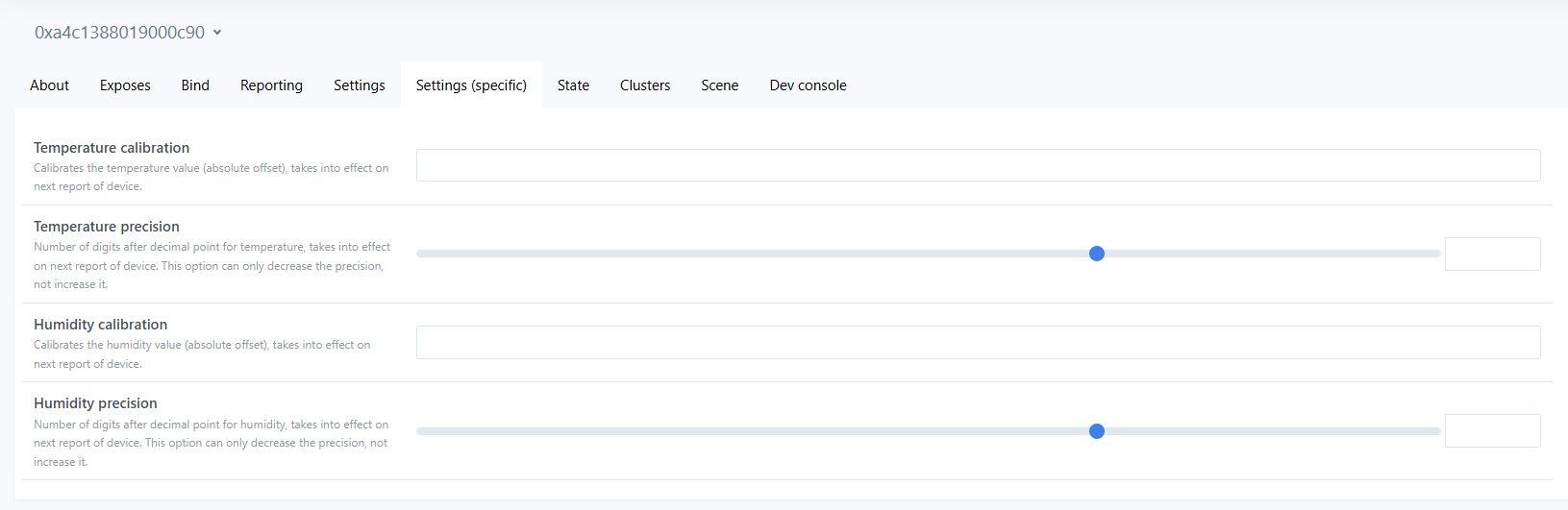This screenshot has height=510, width=1568.
Task: Click the Temperature calibration label
Action: pyautogui.click(x=112, y=148)
